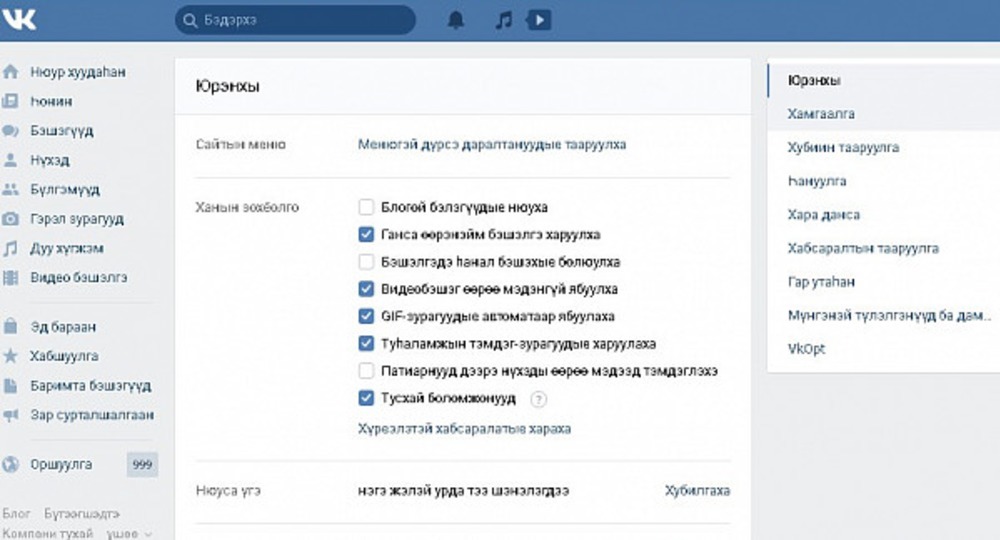This screenshot has width=1000, height=540.
Task: Open Менюгэй дүрсэ даралтануудые тааруулха link
Action: [x=492, y=145]
